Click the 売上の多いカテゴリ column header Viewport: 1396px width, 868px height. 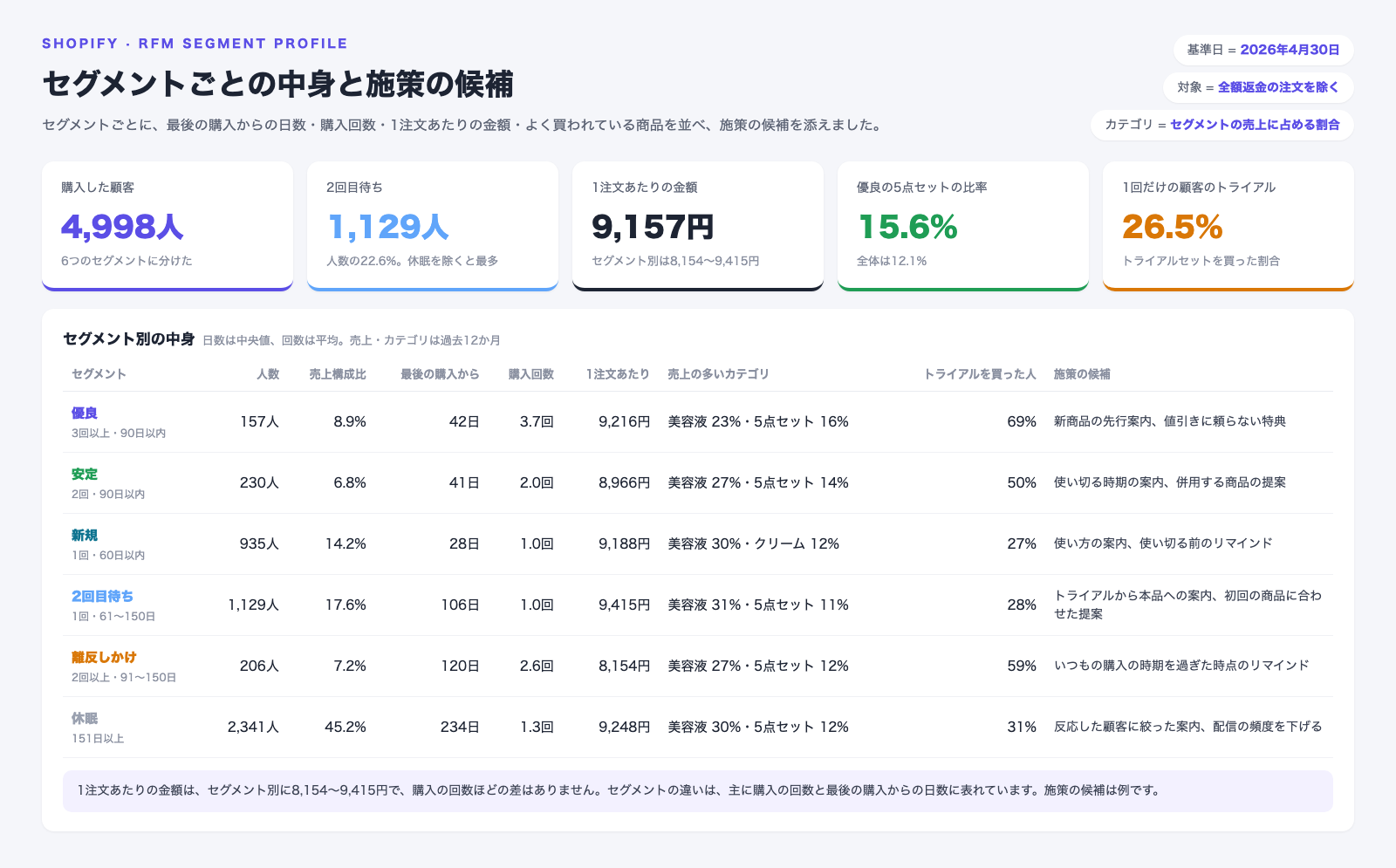coord(719,374)
